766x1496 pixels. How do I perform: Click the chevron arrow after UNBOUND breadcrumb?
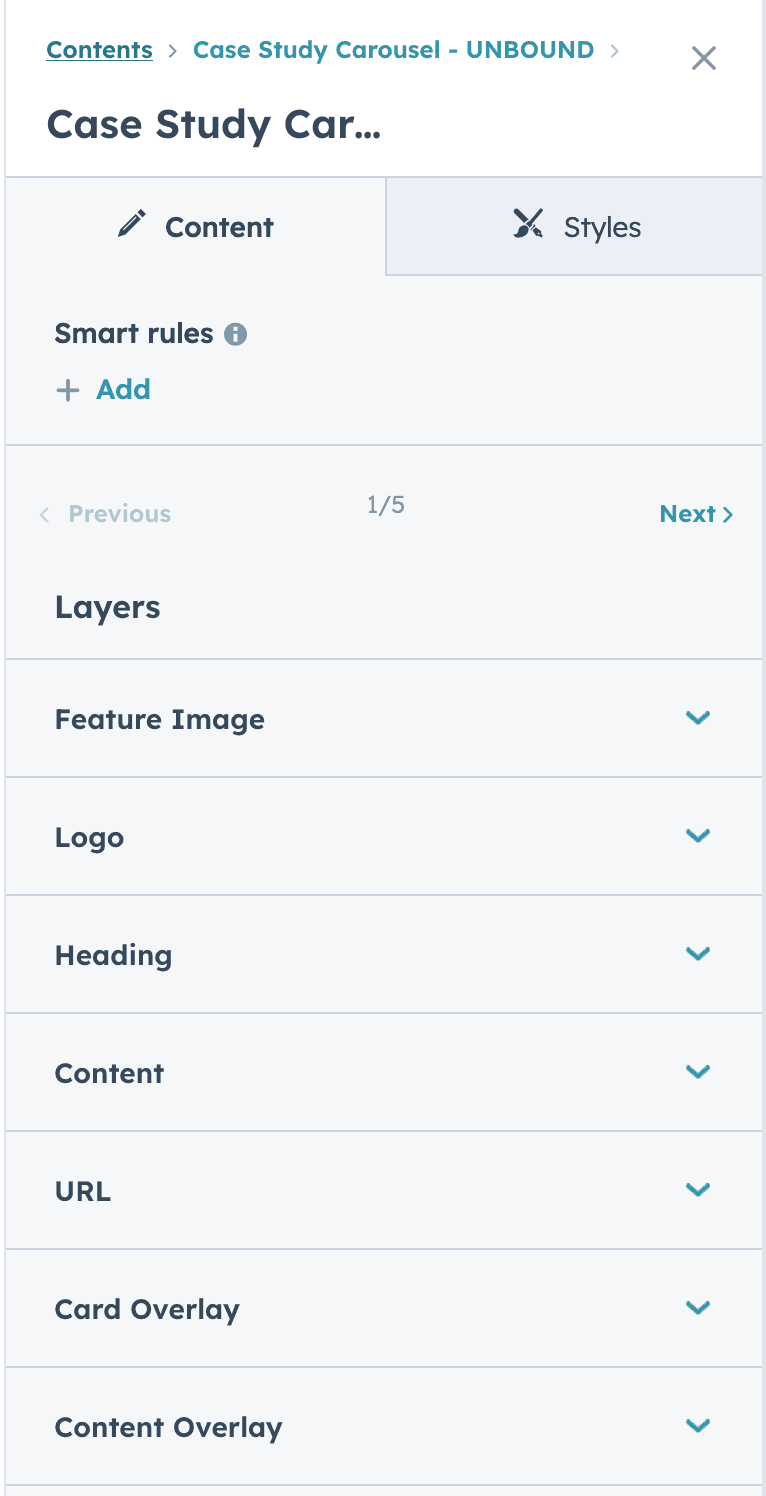615,49
